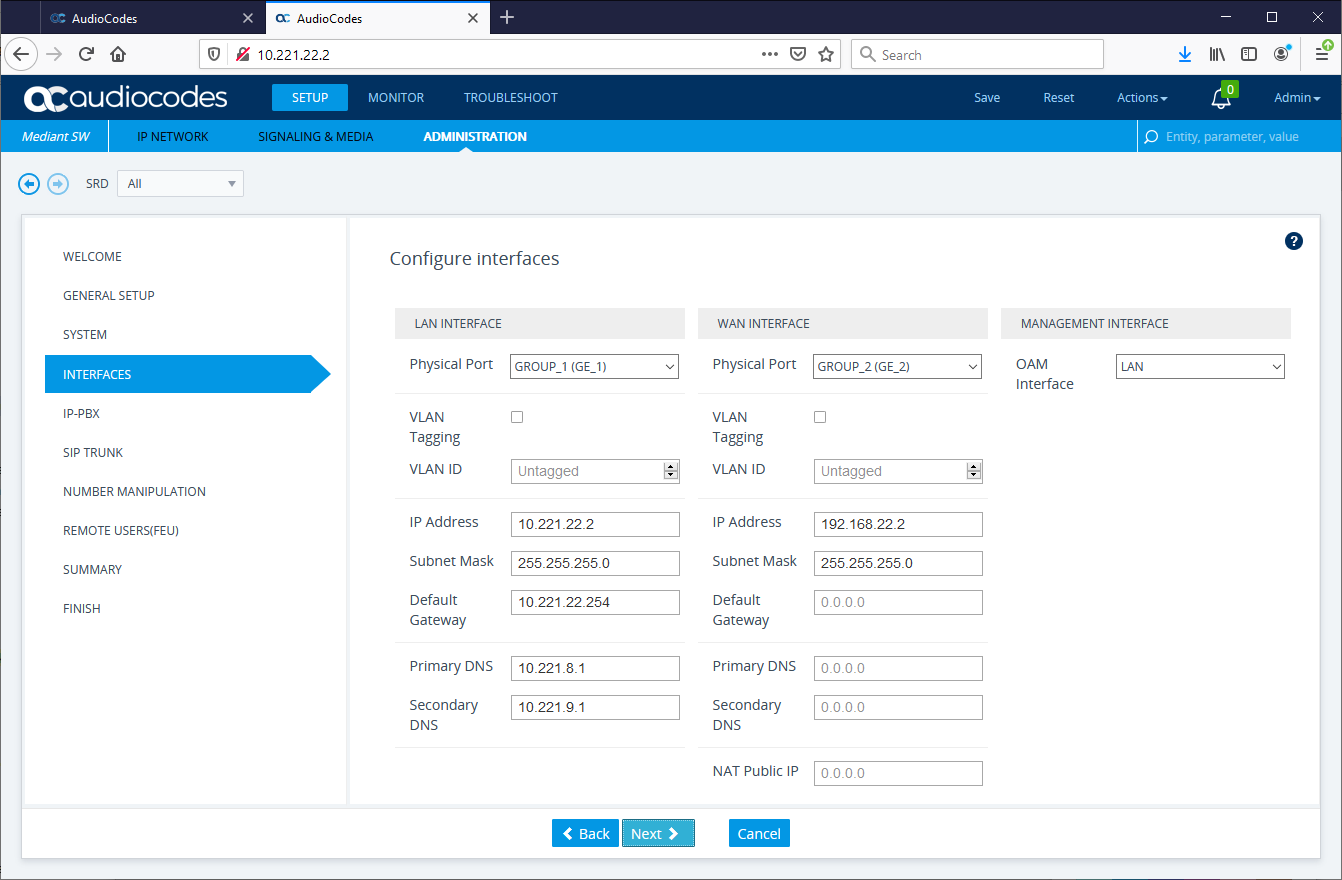Viewport: 1342px width, 880px height.
Task: Open the SRD dropdown
Action: (x=180, y=184)
